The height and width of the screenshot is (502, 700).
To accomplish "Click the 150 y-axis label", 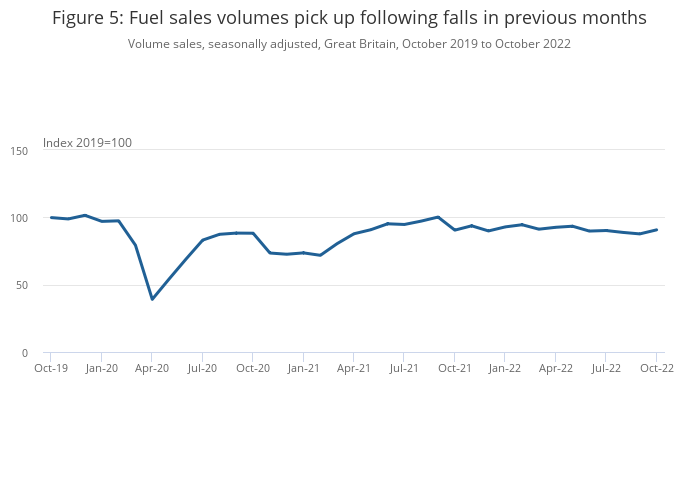I will (x=20, y=150).
